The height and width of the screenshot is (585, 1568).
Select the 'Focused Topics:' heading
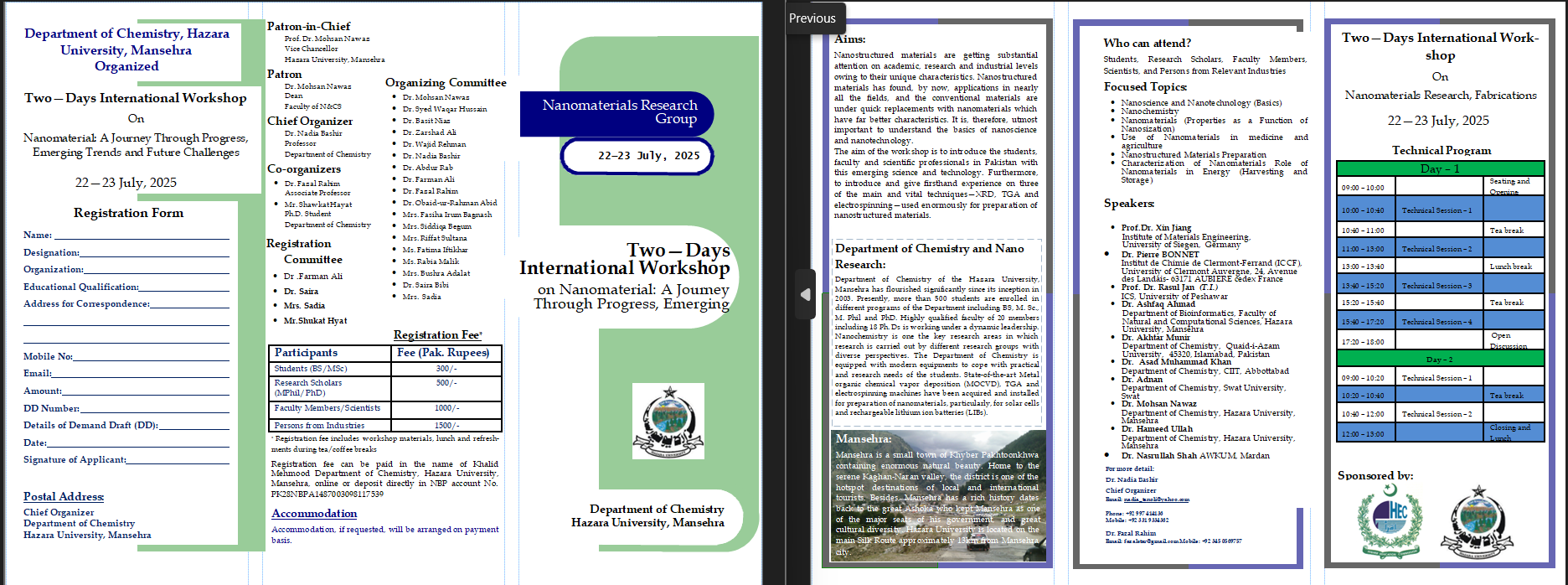(x=1145, y=87)
